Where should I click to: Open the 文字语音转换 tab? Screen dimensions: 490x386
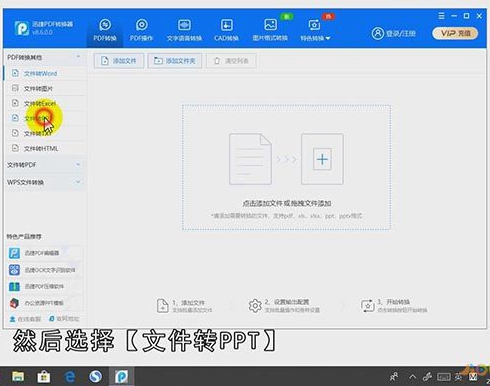(x=184, y=30)
